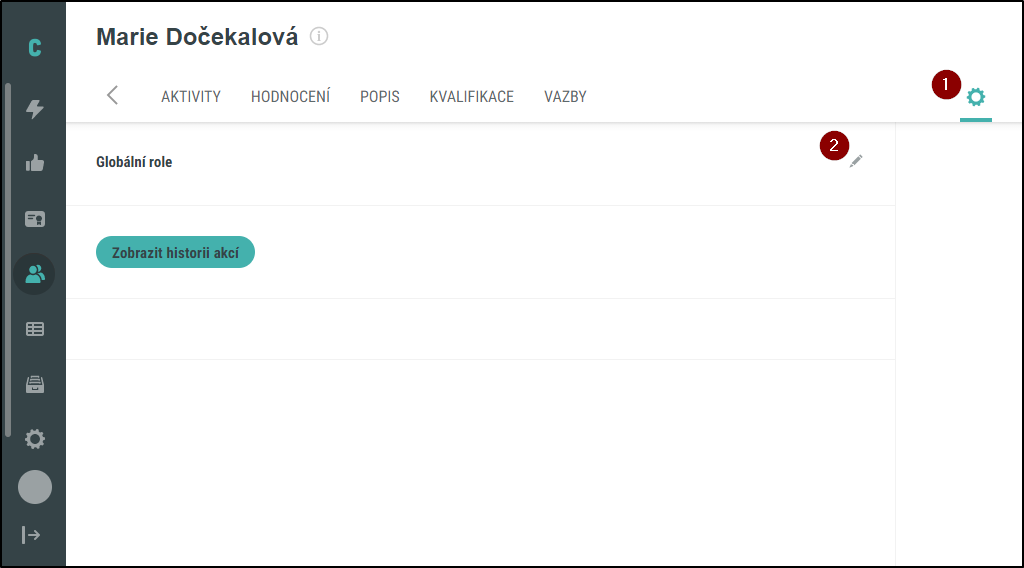Switch to the HODNOCENÍ tab
Screen dimensions: 1024x568
tap(291, 97)
